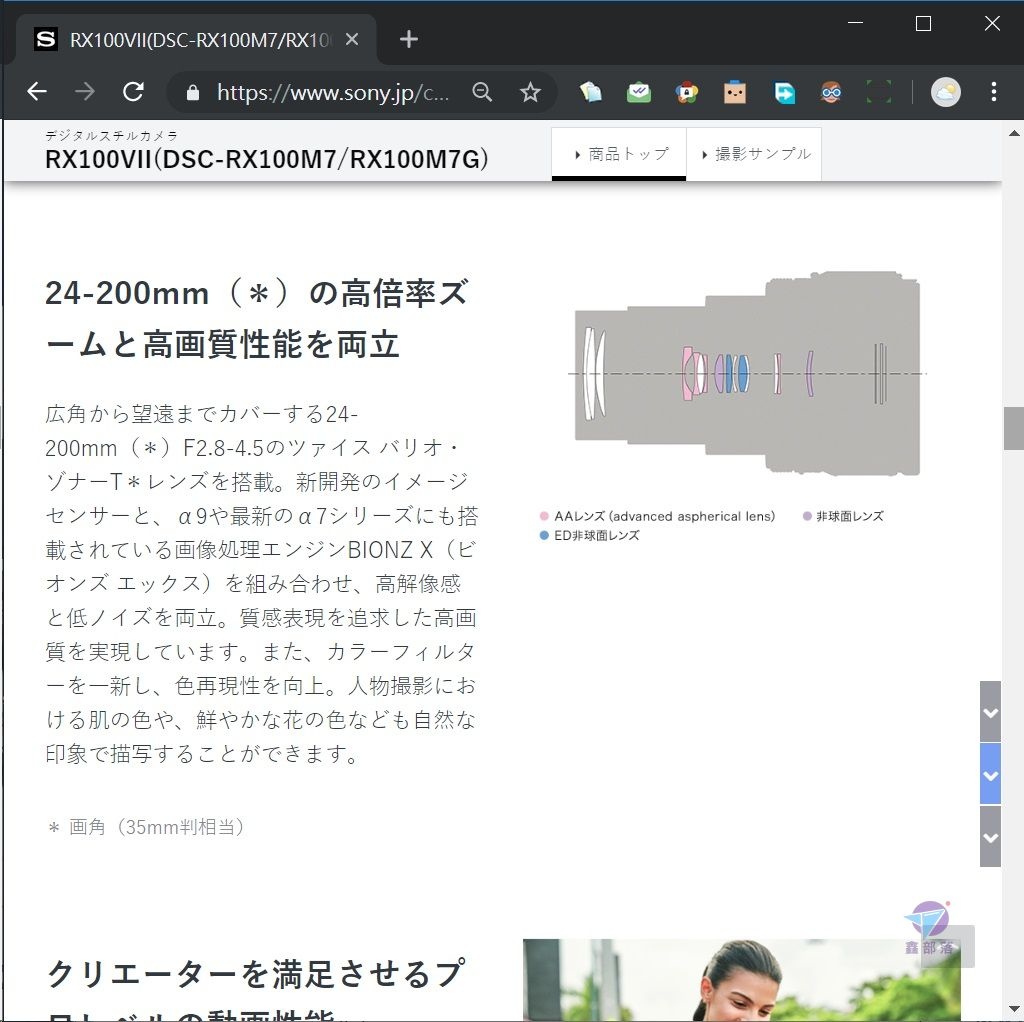Open the Chrome three-dot menu
Screen dimensions: 1024x1022
coord(993,92)
